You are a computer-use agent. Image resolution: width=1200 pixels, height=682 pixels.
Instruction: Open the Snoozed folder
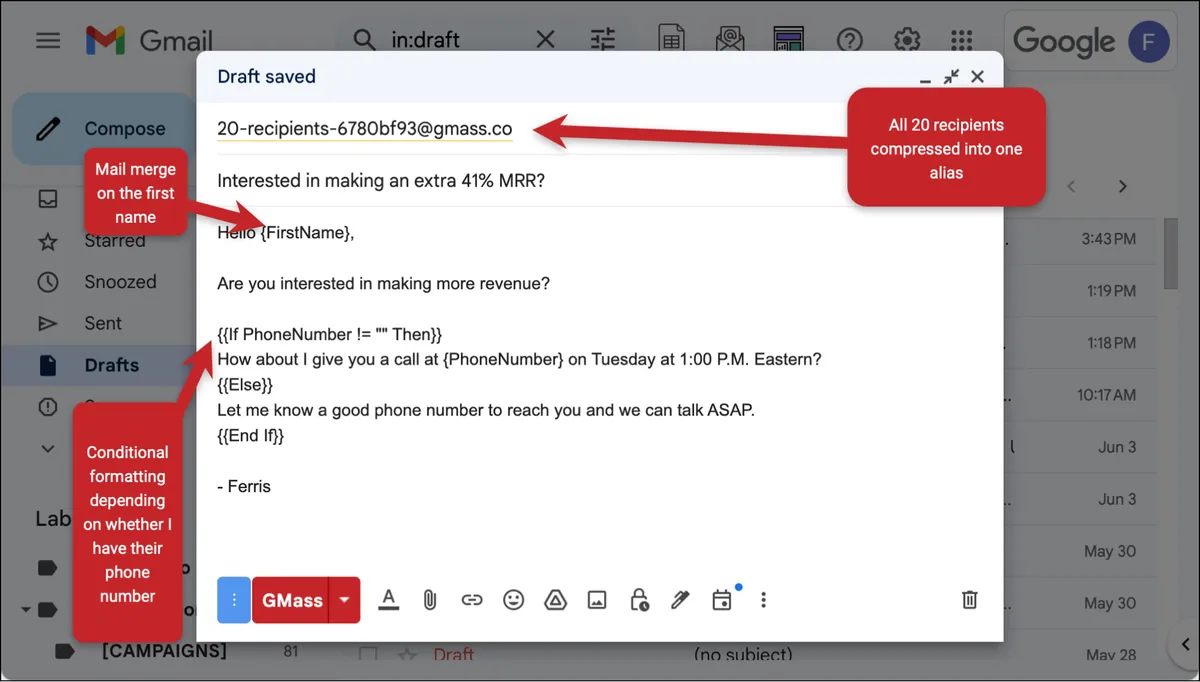point(120,282)
